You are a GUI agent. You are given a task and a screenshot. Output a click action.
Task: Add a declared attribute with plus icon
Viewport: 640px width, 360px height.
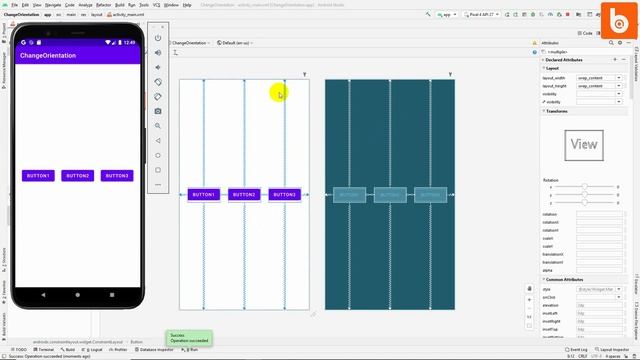(615, 60)
